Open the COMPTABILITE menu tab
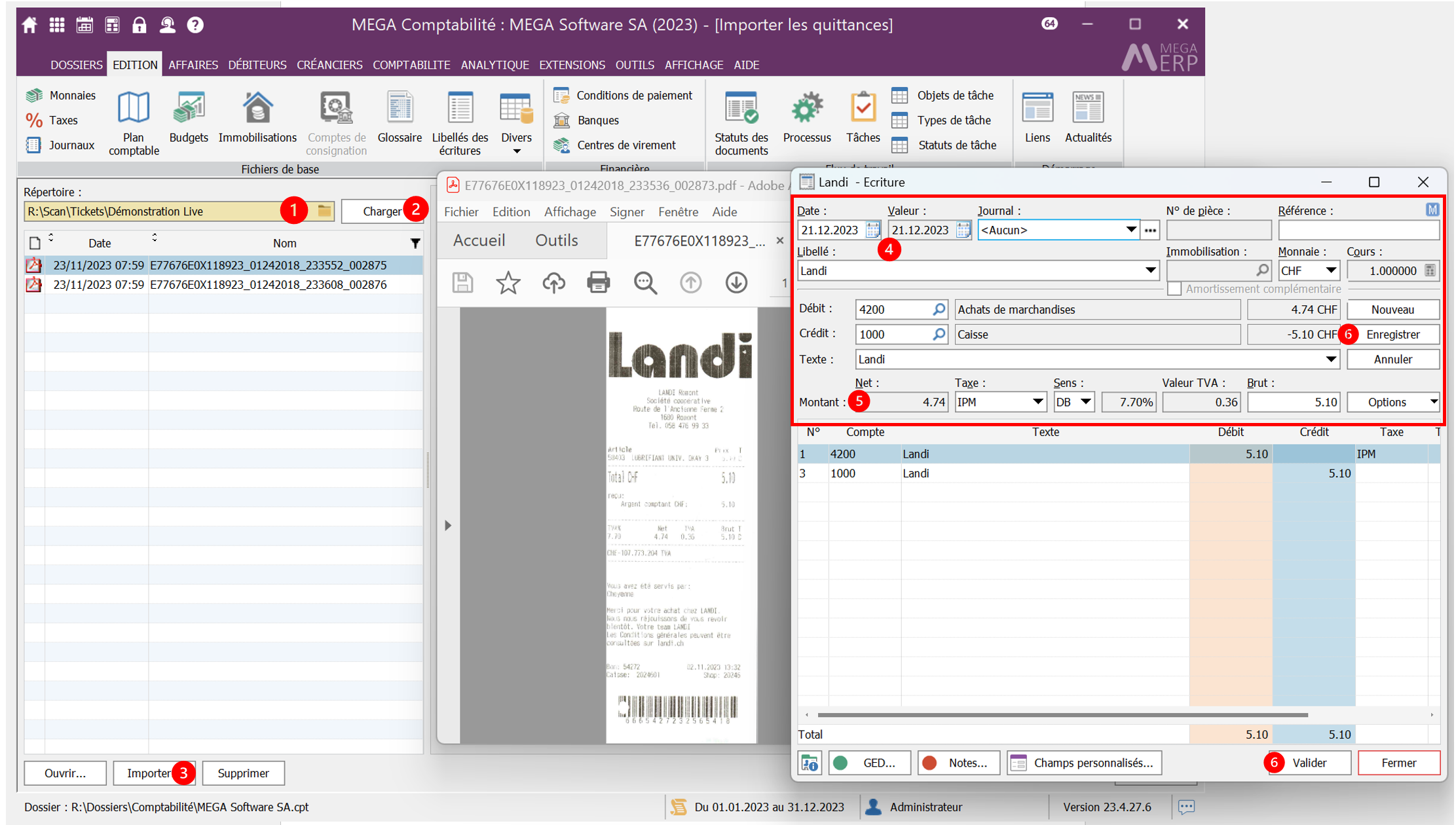The height and width of the screenshot is (825, 1456). coord(411,65)
